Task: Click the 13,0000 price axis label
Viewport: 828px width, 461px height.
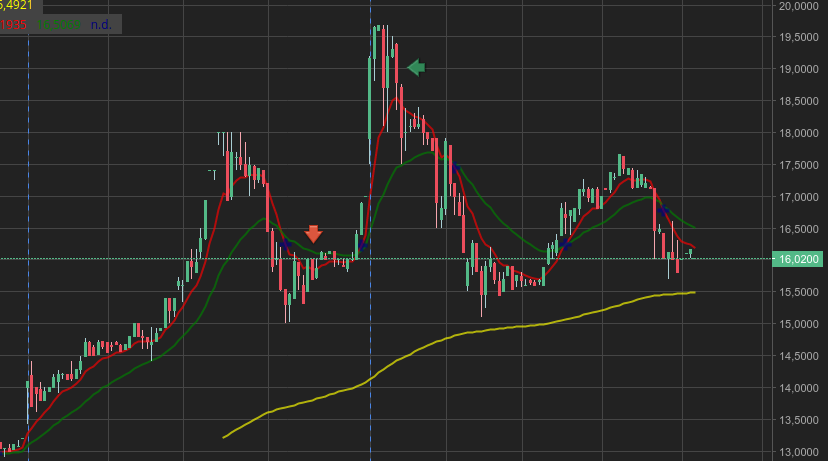Action: (800, 451)
